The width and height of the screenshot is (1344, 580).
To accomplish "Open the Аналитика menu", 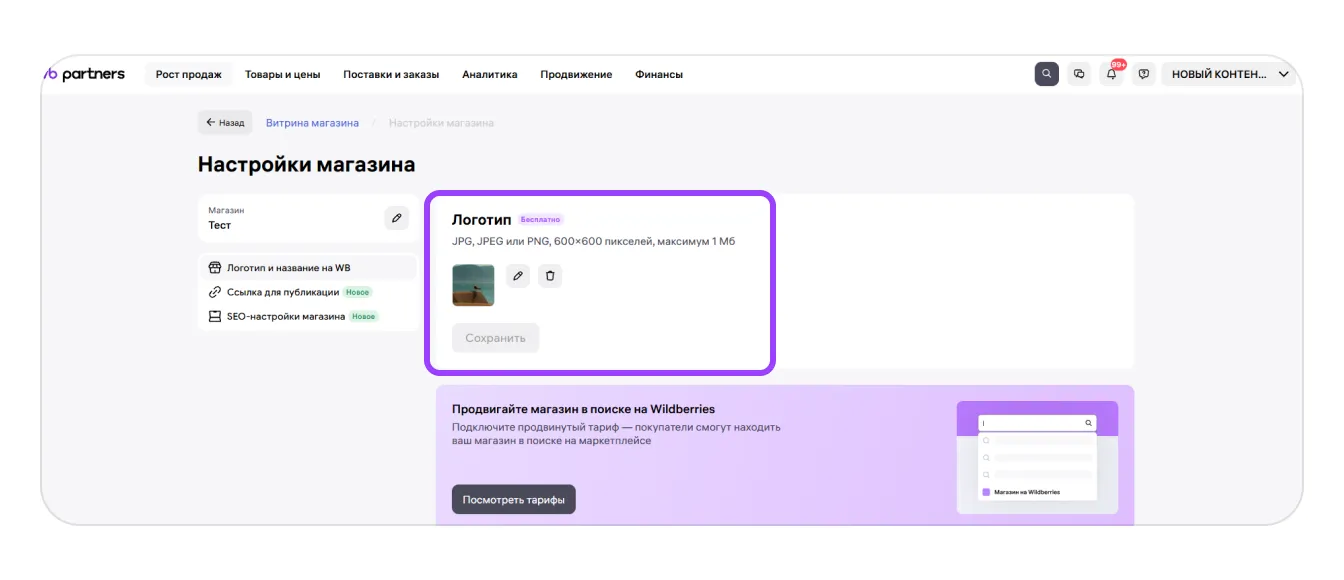I will (490, 74).
